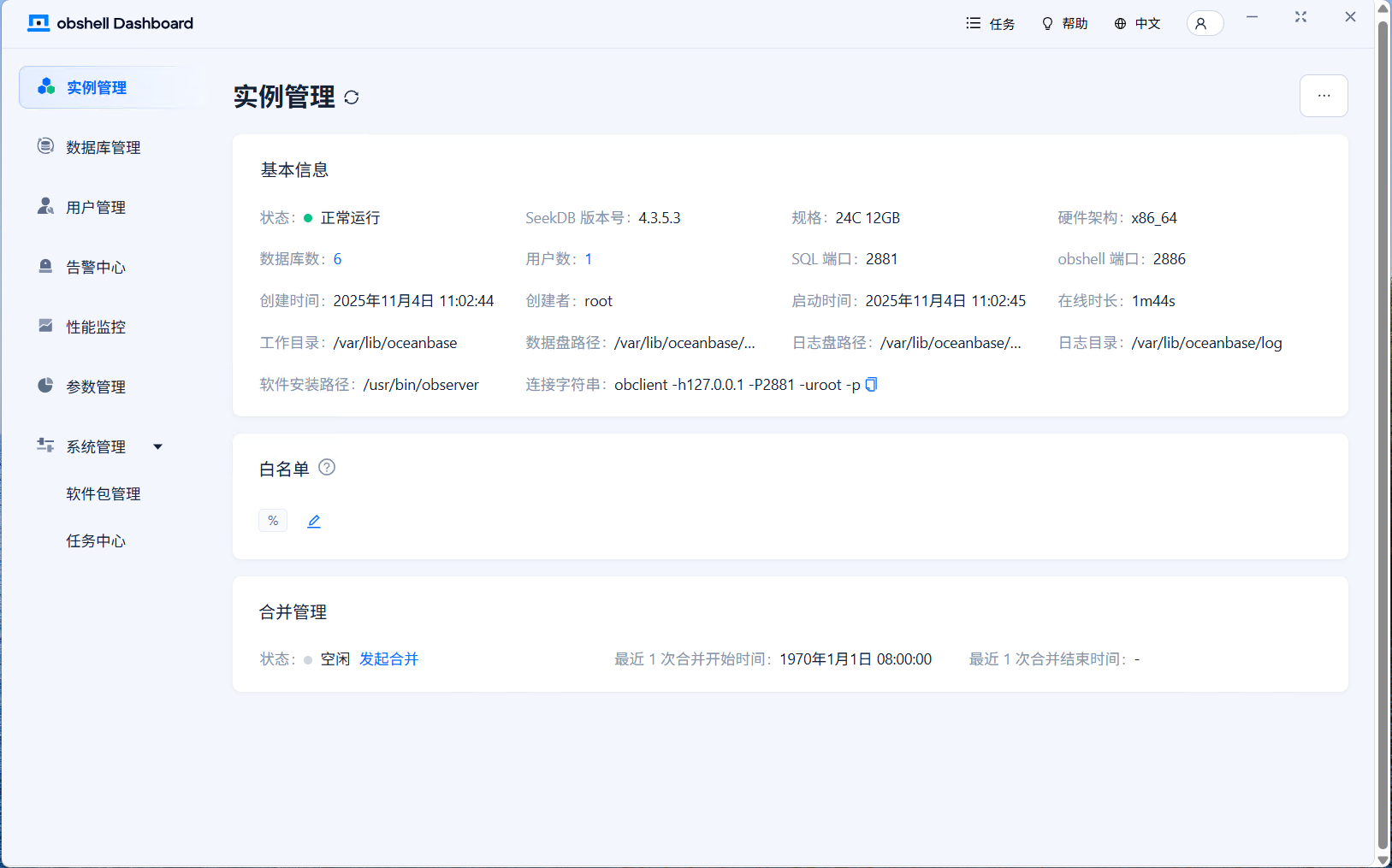Edit the whitelist with the pencil icon
1392x868 pixels.
(x=313, y=520)
